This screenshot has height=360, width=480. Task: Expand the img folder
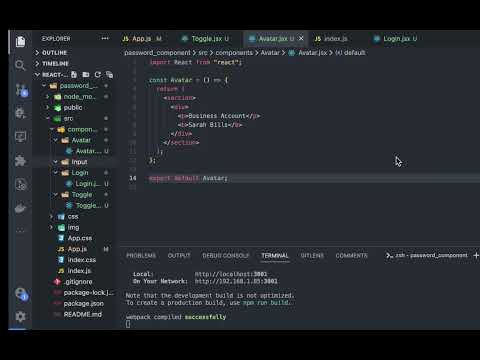(75, 227)
